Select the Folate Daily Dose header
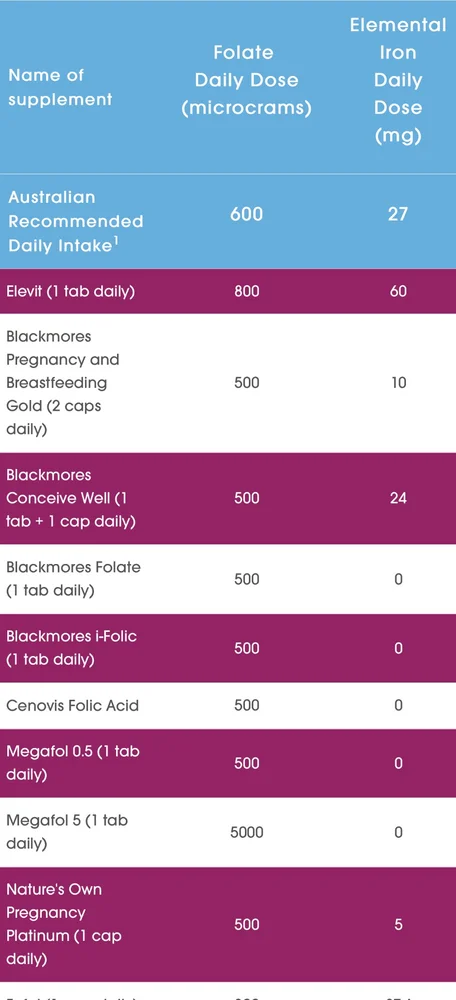The height and width of the screenshot is (1000, 456). (x=246, y=80)
